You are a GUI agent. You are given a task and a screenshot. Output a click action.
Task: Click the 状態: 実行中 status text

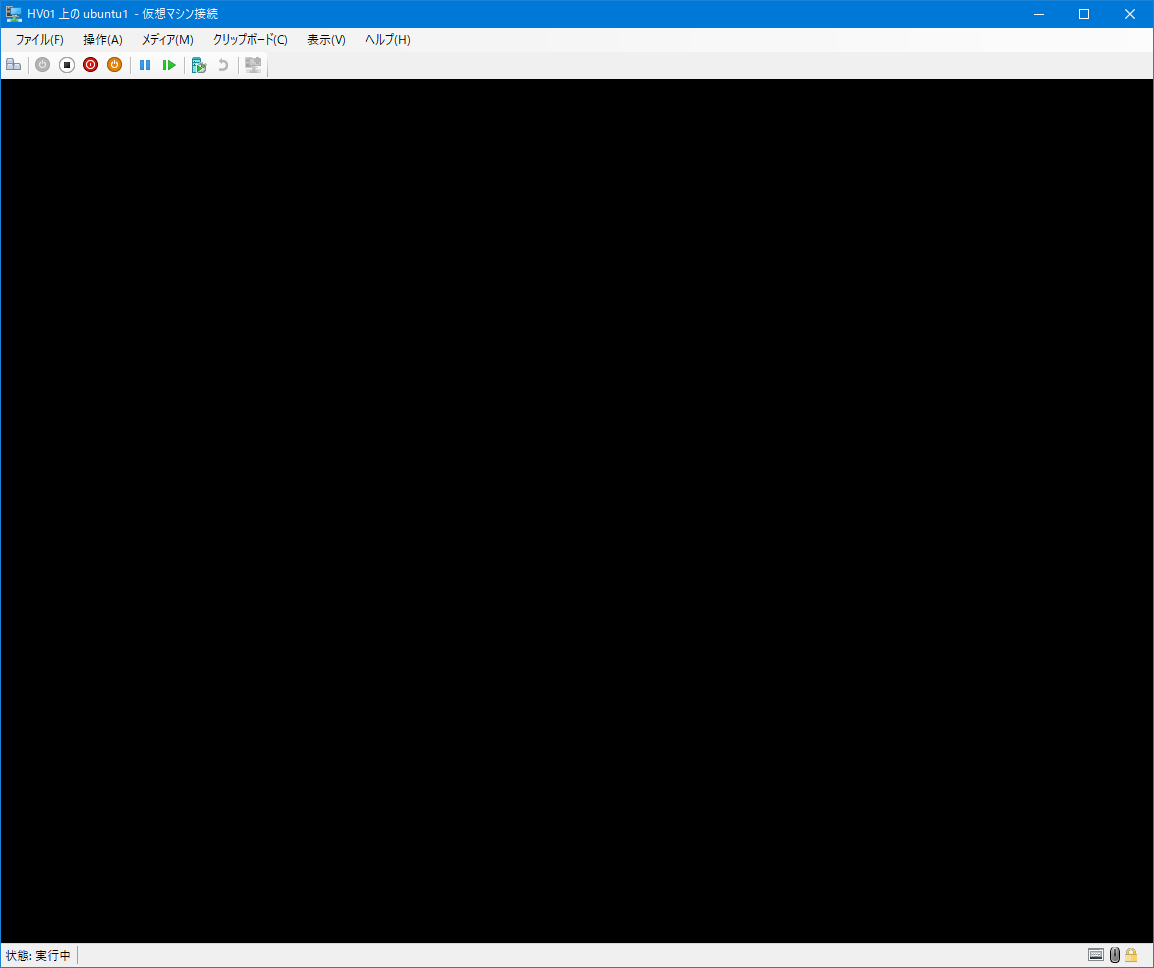[x=37, y=955]
